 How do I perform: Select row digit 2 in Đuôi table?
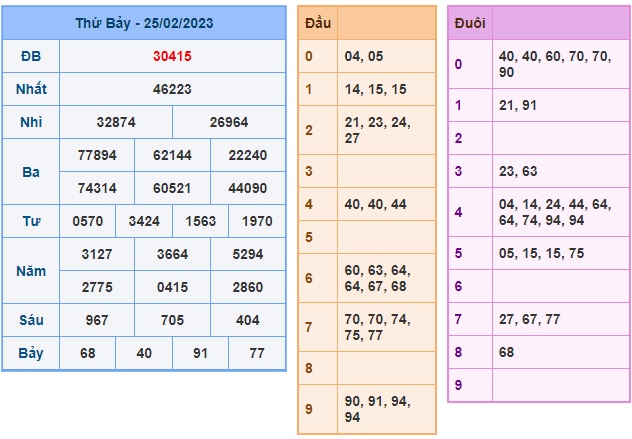[x=459, y=138]
